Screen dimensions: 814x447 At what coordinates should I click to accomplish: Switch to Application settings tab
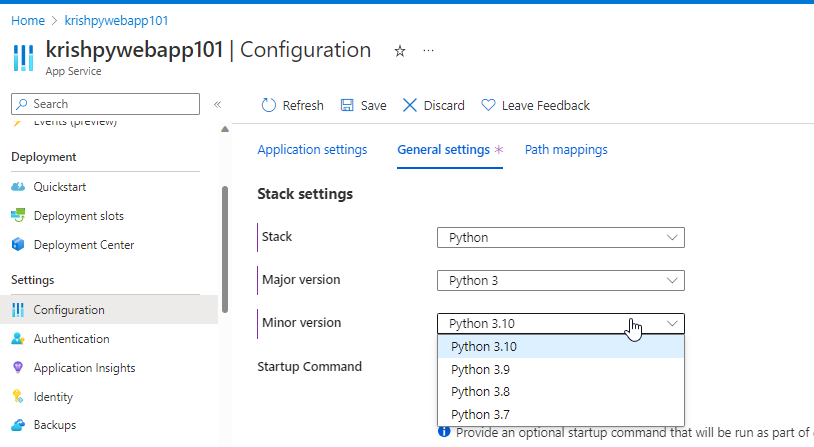(312, 150)
